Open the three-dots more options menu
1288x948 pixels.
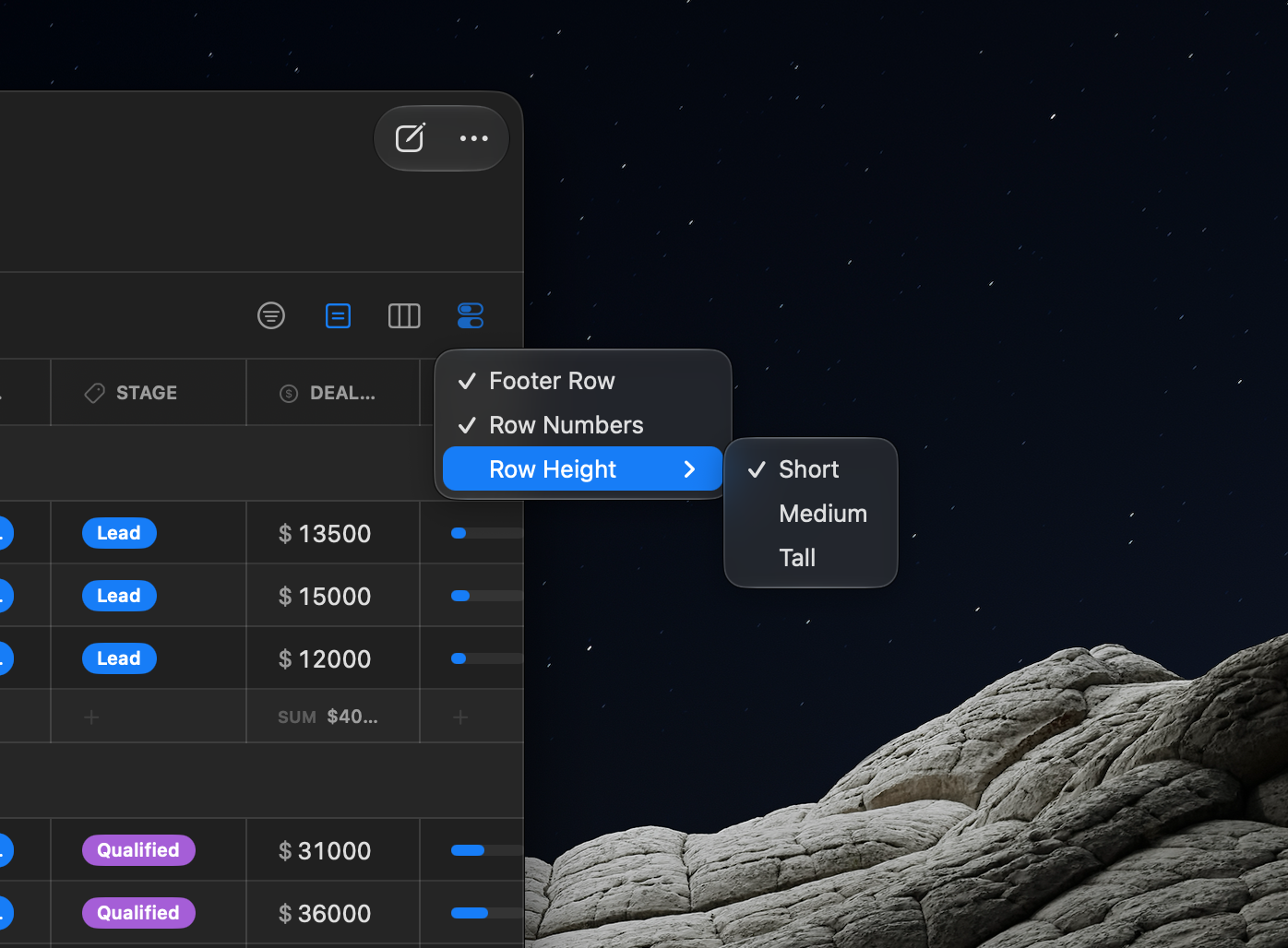(x=474, y=138)
